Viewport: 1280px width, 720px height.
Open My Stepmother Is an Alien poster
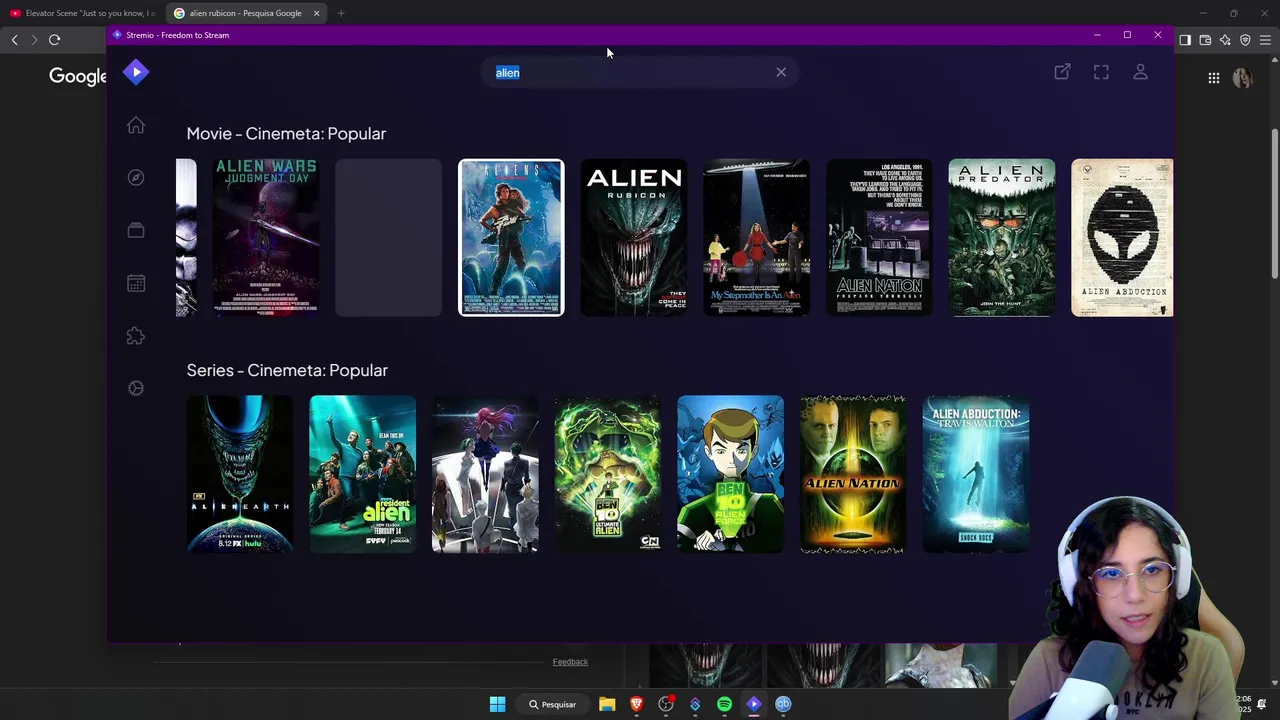click(756, 238)
